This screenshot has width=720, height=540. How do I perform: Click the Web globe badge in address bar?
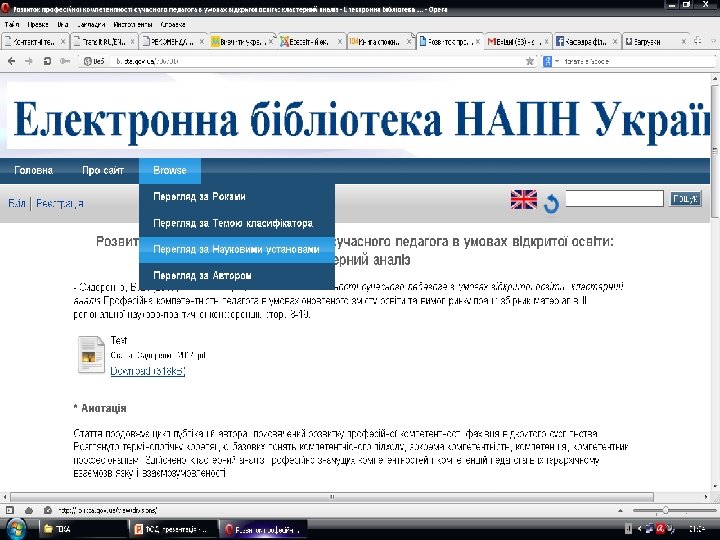pos(94,61)
